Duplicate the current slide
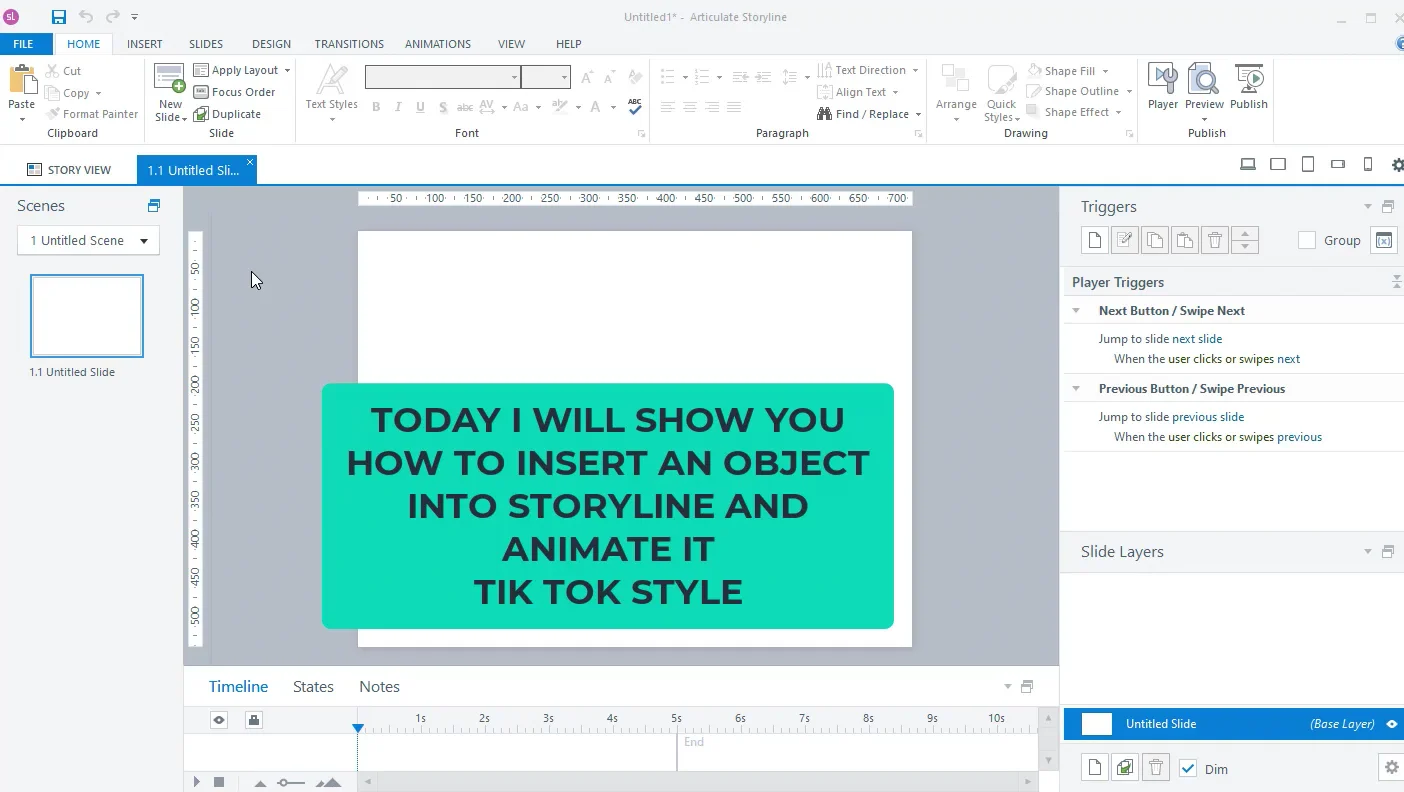 point(228,114)
